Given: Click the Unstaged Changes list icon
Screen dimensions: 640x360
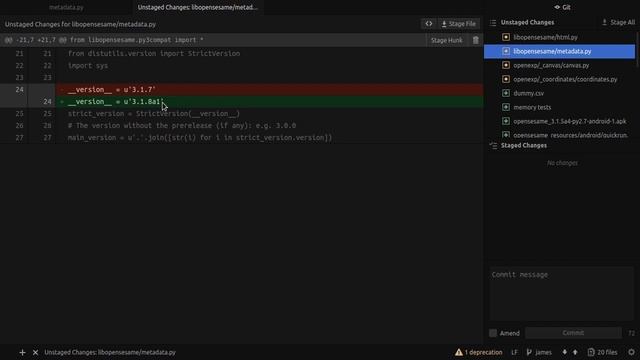Looking at the screenshot, I should [493, 22].
